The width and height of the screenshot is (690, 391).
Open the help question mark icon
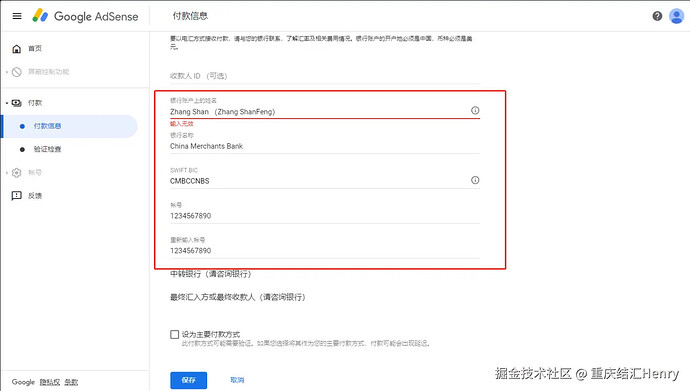point(657,16)
